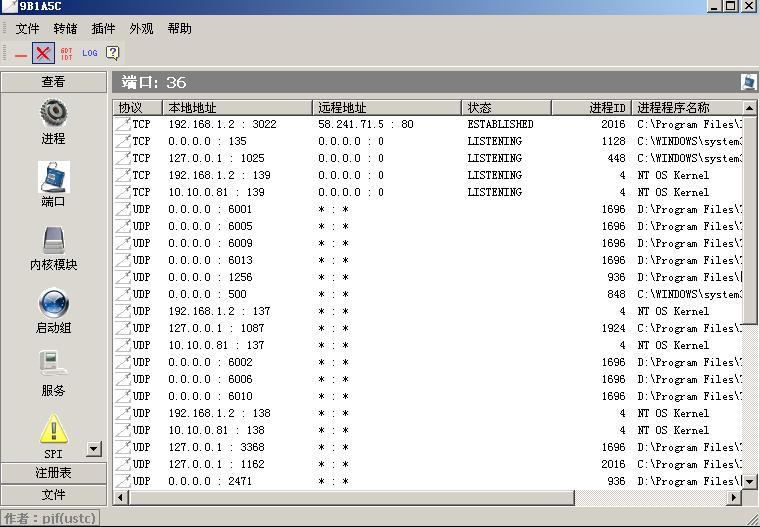Open the LOG toolbar button
Image resolution: width=760 pixels, height=527 pixels.
(x=90, y=53)
